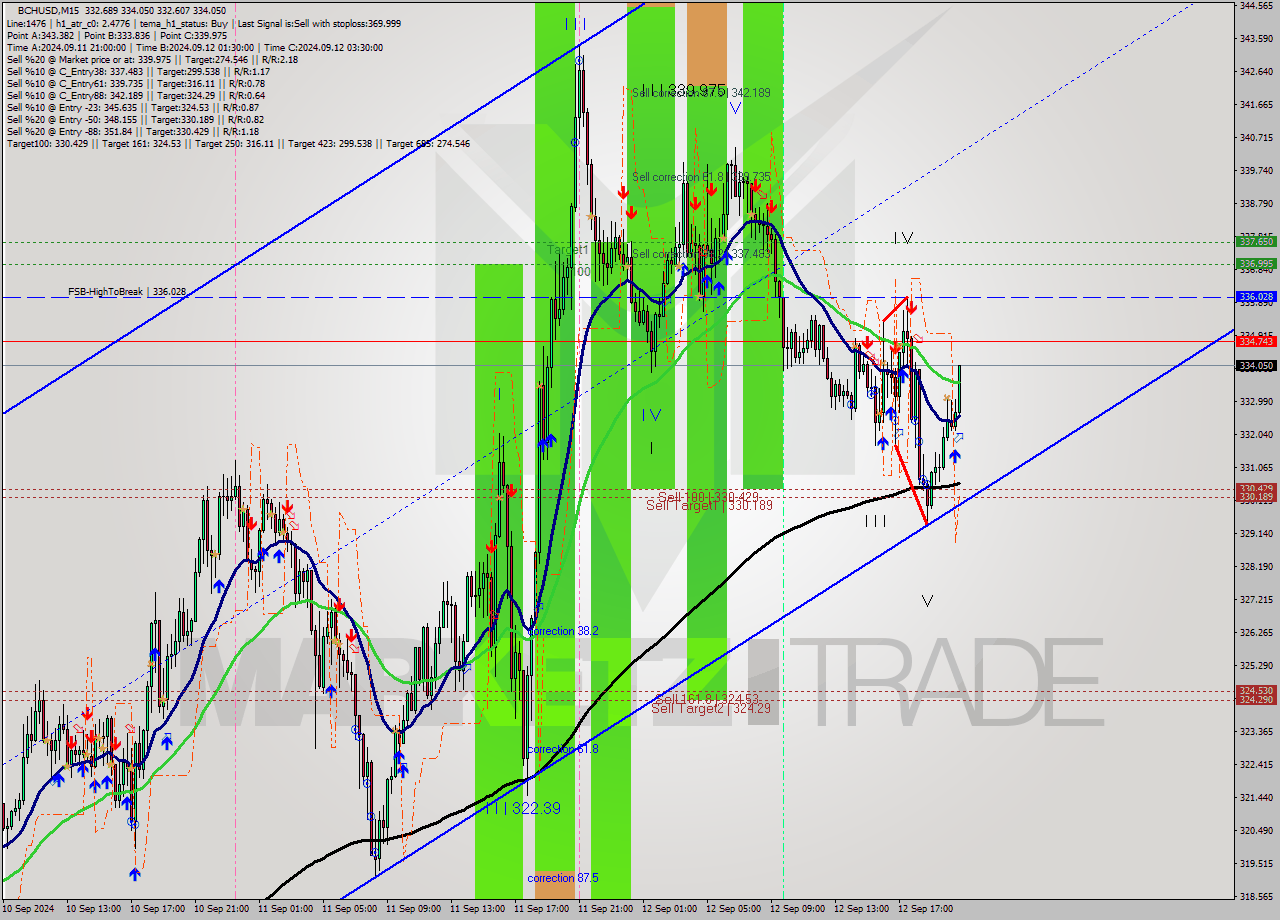Click the red 324.290 price tag
This screenshot has height=920, width=1280.
click(x=1256, y=700)
